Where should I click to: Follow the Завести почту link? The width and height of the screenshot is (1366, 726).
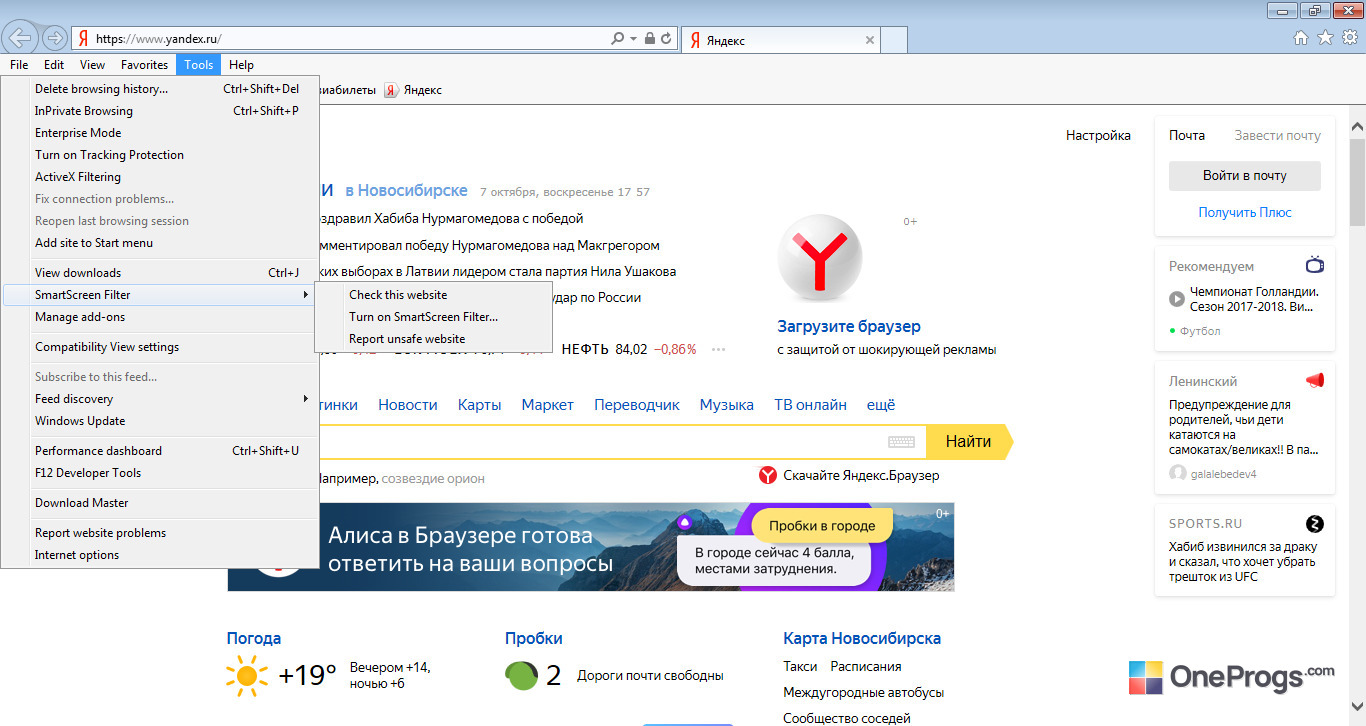click(x=1277, y=135)
